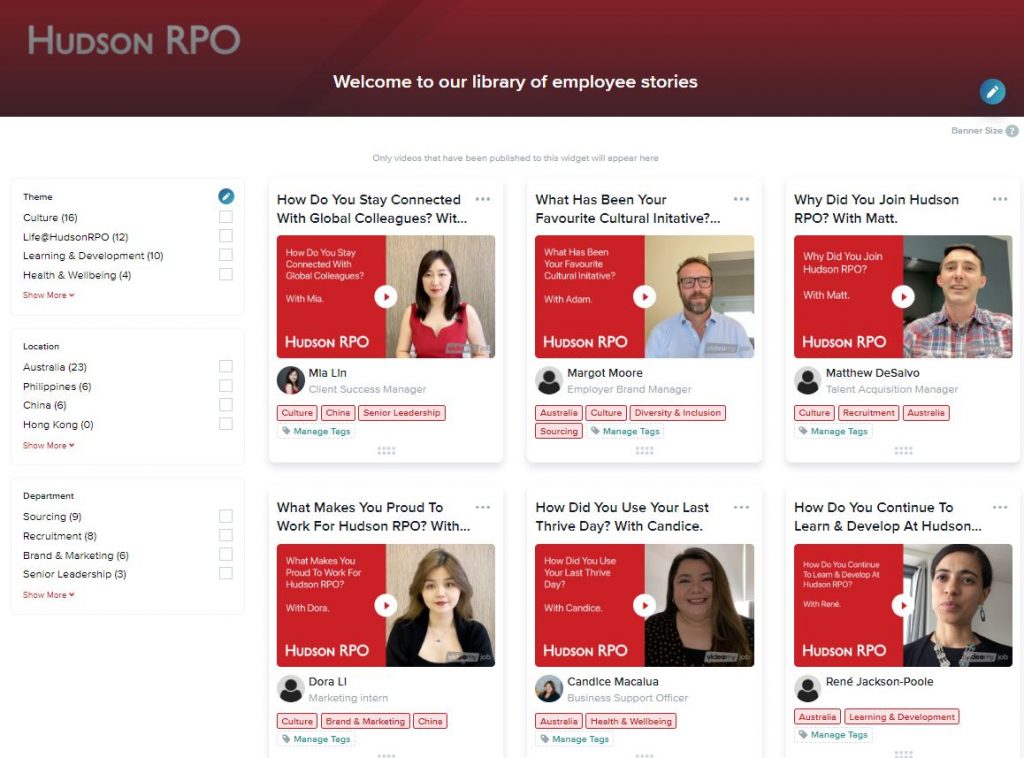Play the video 'With Adam'
The image size is (1024, 758).
click(x=644, y=296)
